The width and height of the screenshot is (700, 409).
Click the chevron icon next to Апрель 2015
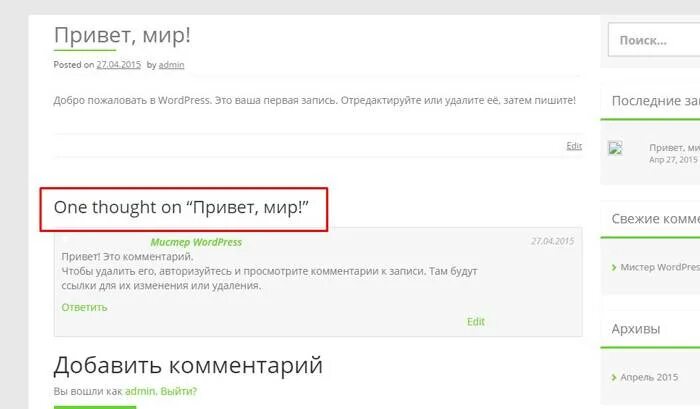pos(614,378)
